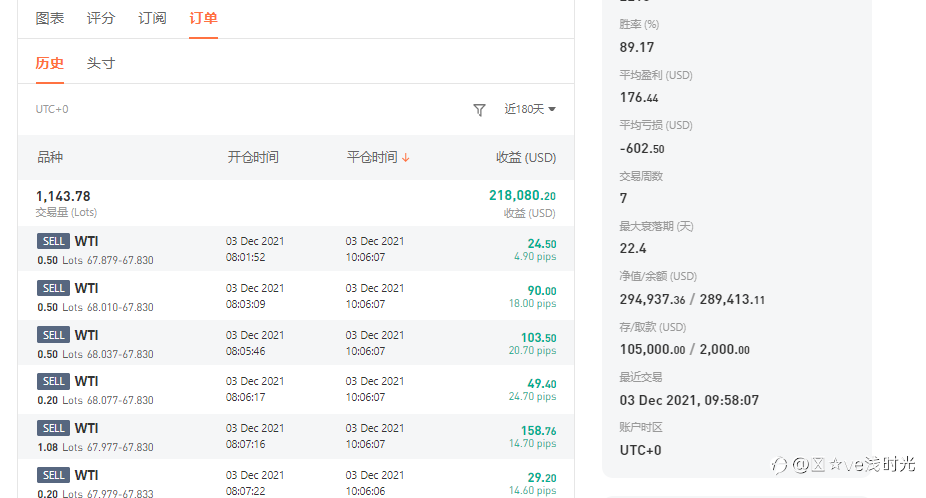Click SELL badge on 1.08 lots order
926x498 pixels.
[x=53, y=428]
